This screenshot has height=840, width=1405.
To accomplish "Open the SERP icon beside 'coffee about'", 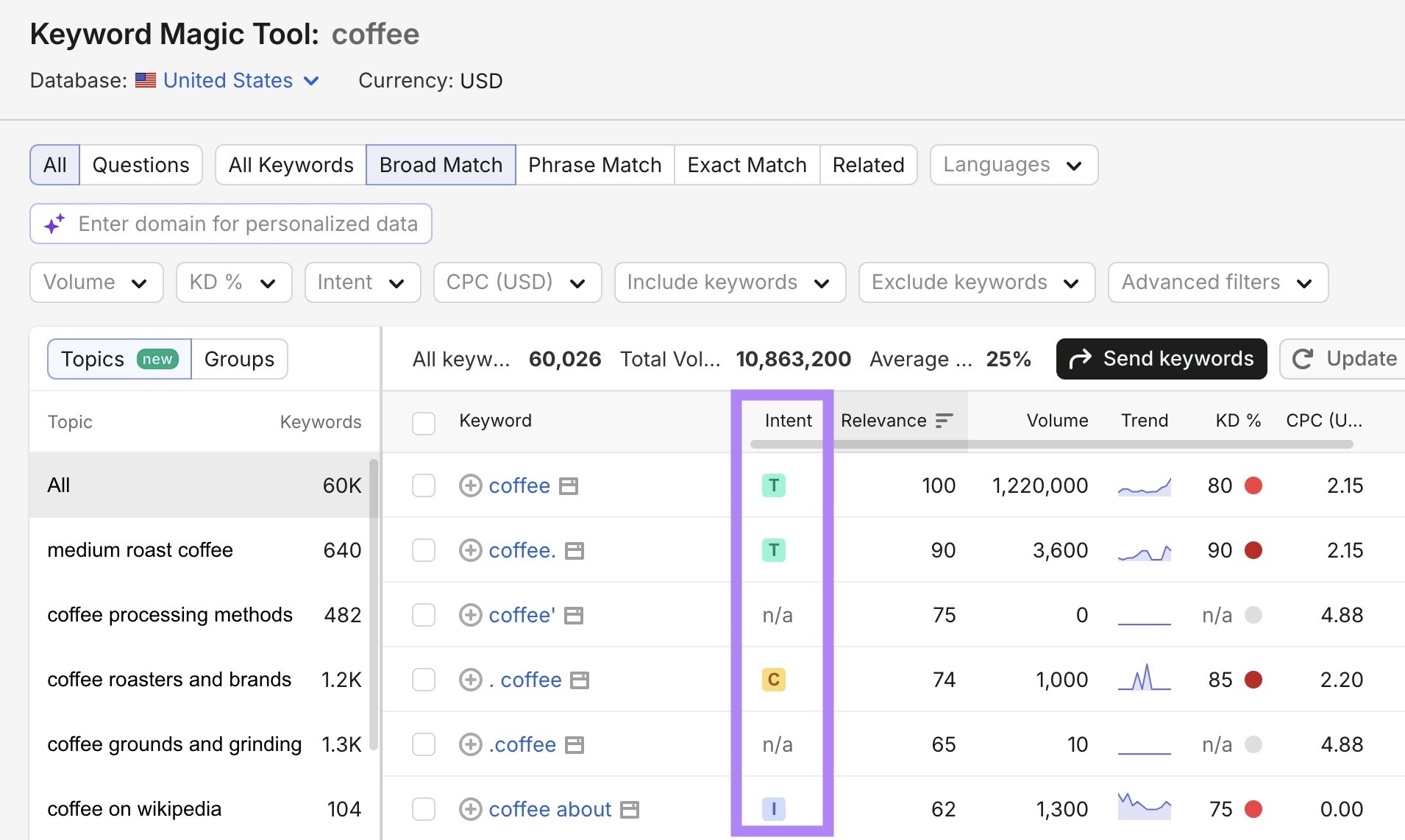I will click(x=630, y=810).
